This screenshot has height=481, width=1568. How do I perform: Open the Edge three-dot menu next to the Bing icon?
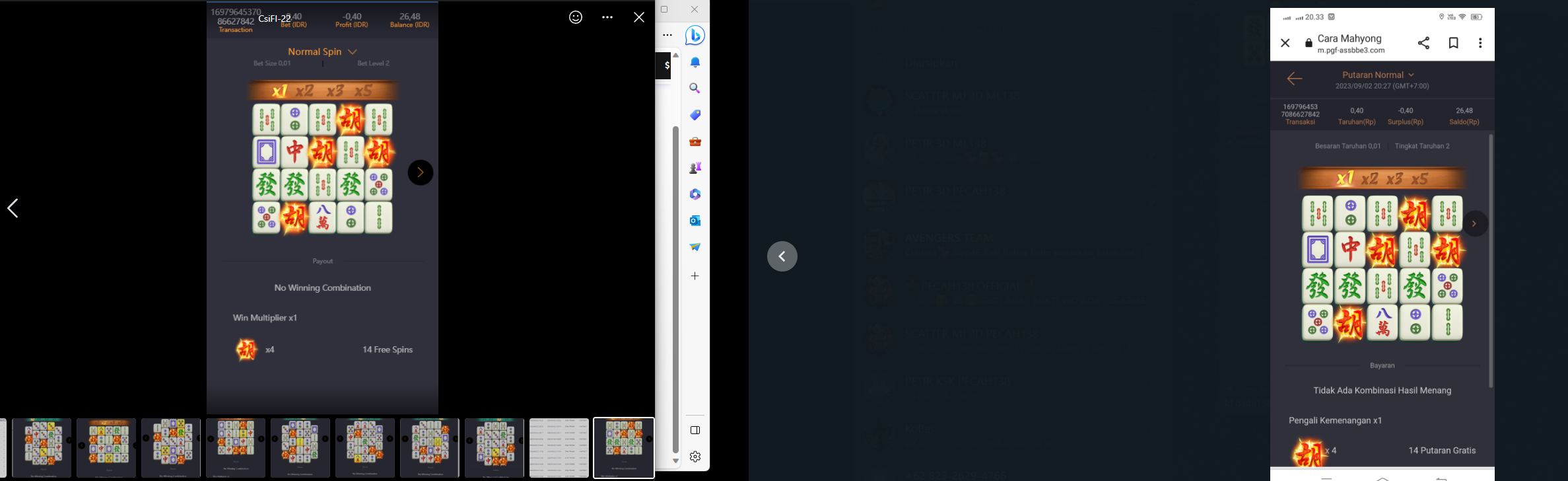click(667, 36)
